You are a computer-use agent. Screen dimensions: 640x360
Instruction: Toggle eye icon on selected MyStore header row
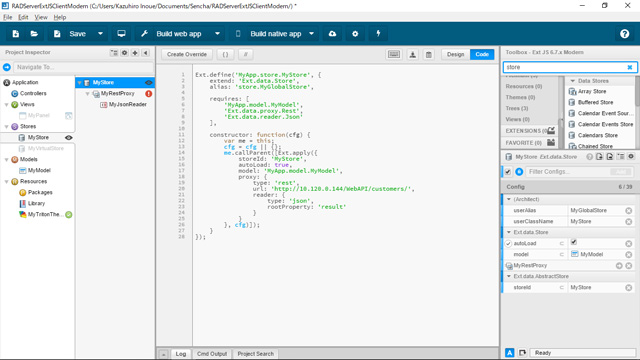[149, 82]
